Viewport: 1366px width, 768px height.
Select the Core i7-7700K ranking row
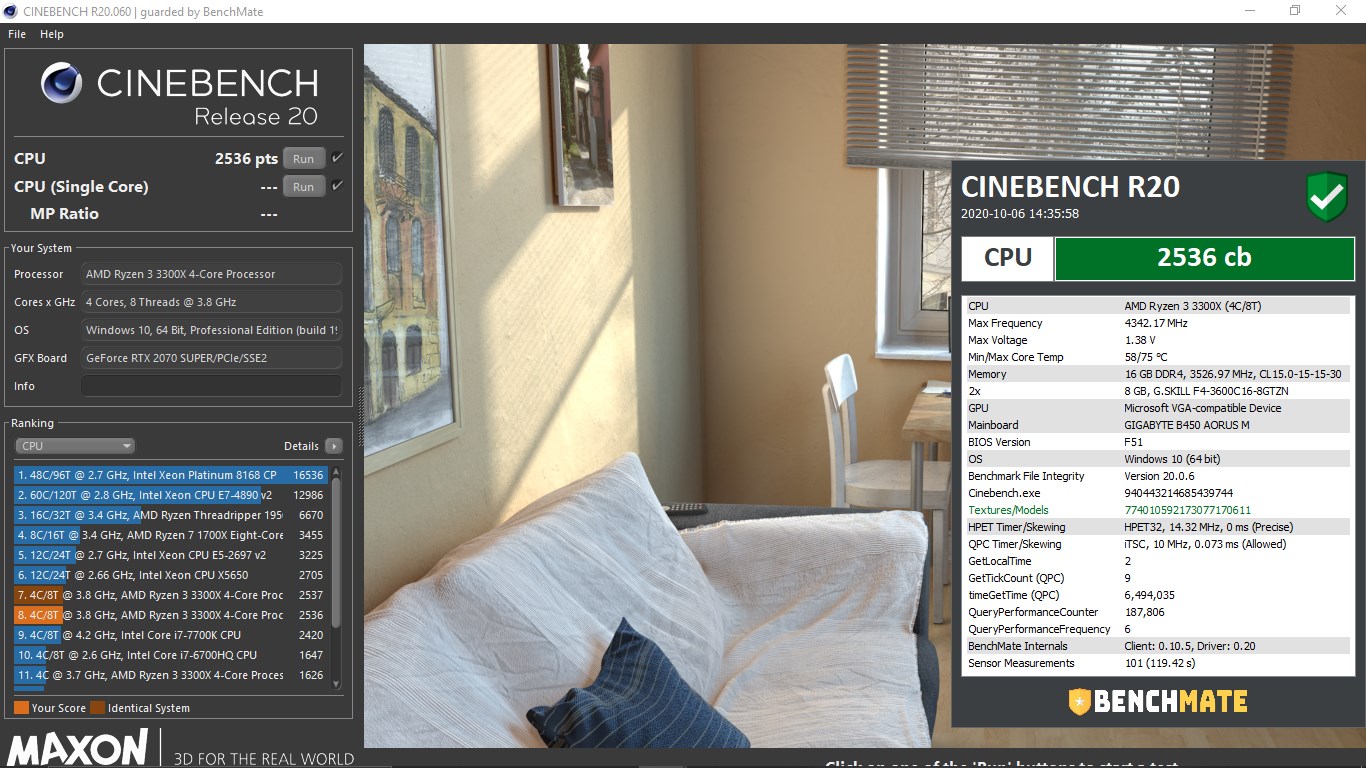click(172, 635)
